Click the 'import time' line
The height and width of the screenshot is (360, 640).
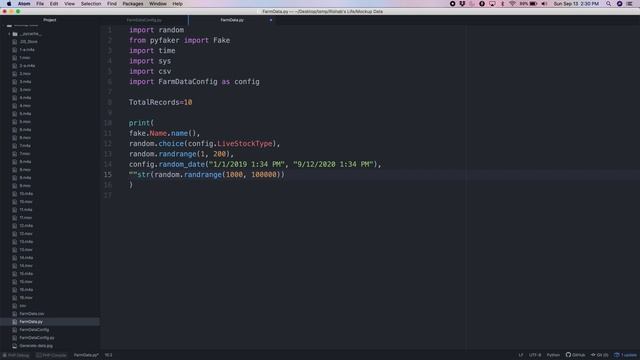click(x=152, y=51)
